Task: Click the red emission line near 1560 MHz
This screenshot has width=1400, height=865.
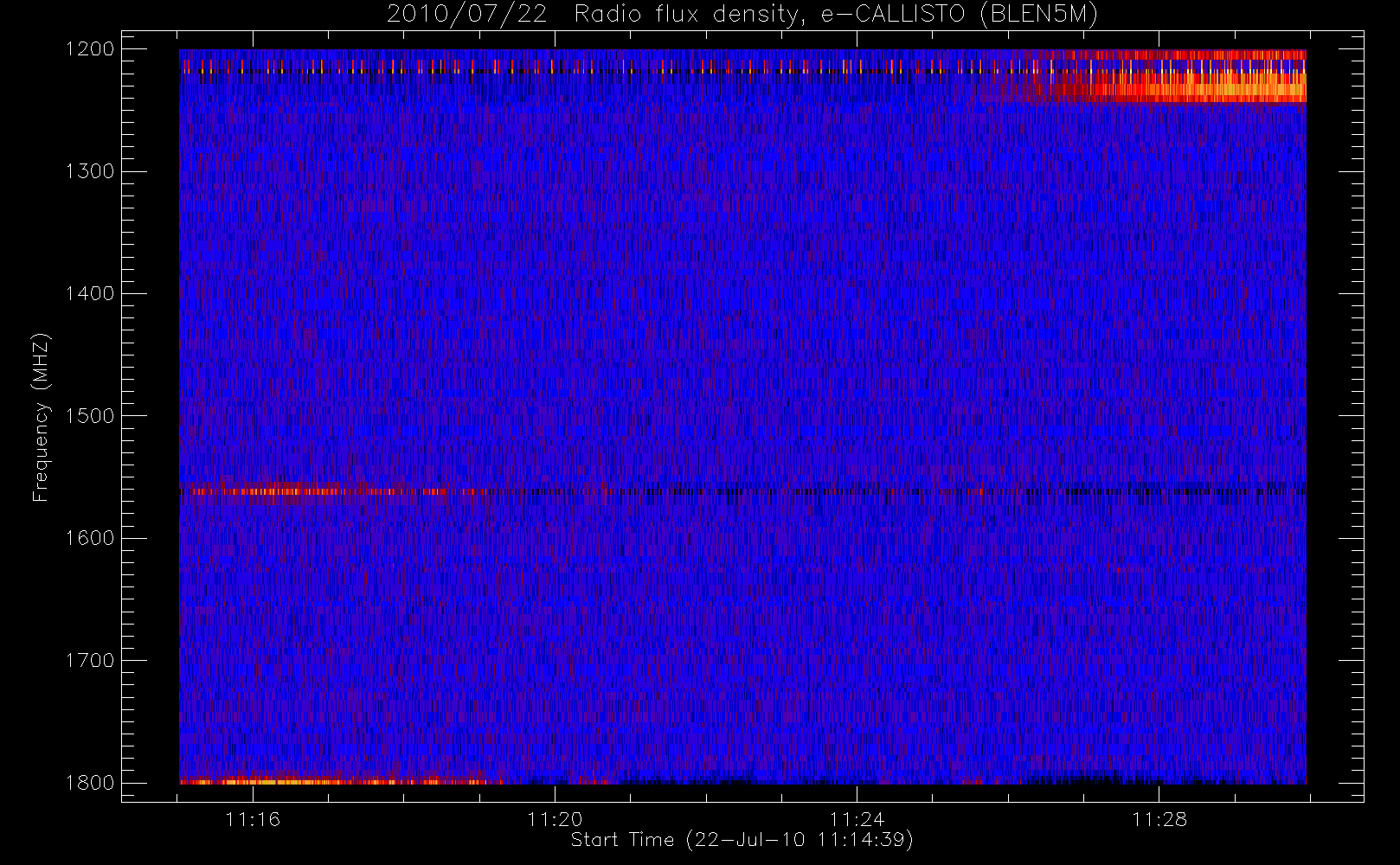Action: pyautogui.click(x=333, y=491)
